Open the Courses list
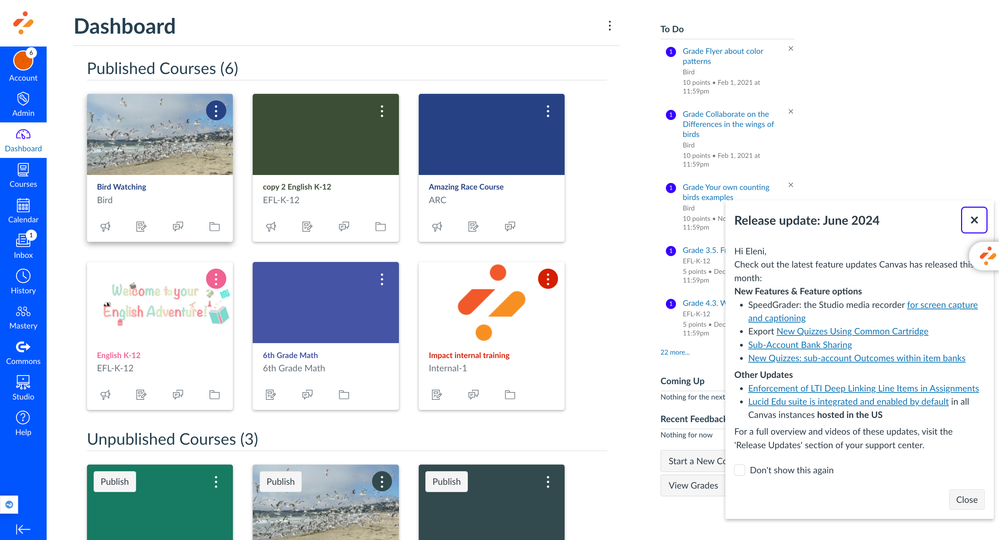Viewport: 999px width, 540px height. pyautogui.click(x=23, y=175)
